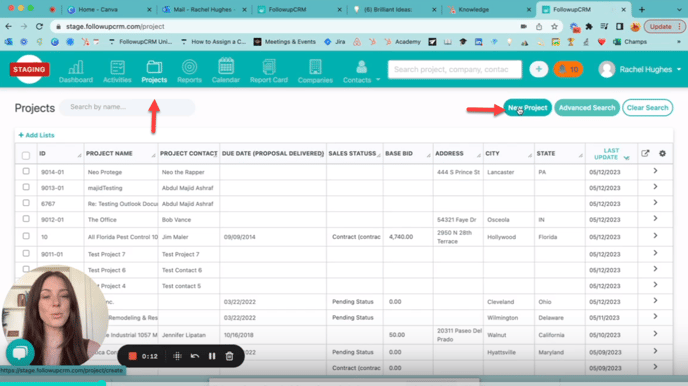
Task: Go back in browser history
Action: point(9,26)
